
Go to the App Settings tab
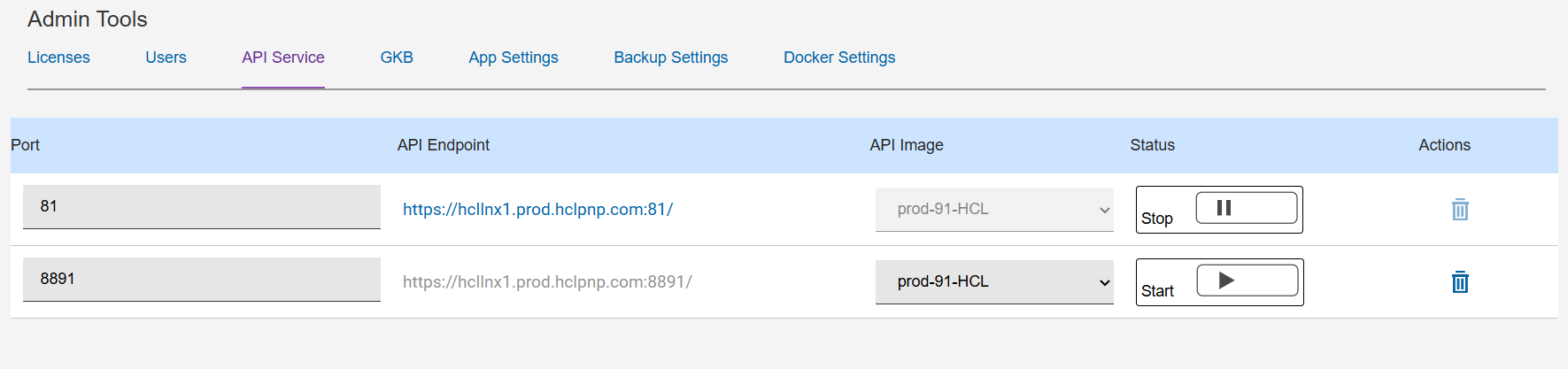pos(514,58)
